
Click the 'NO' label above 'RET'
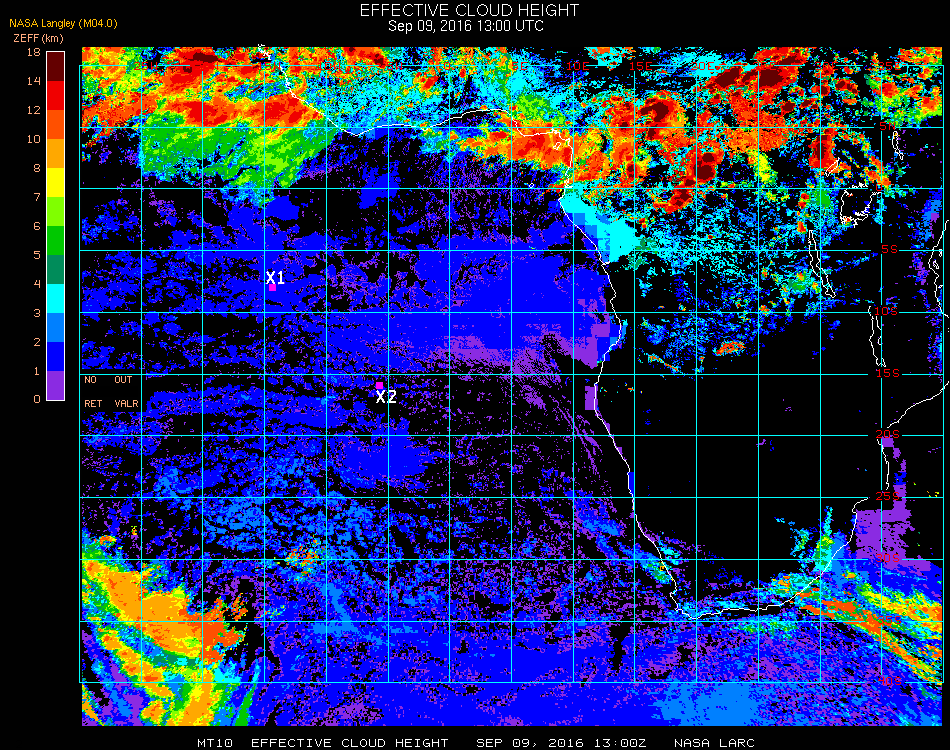[90, 380]
